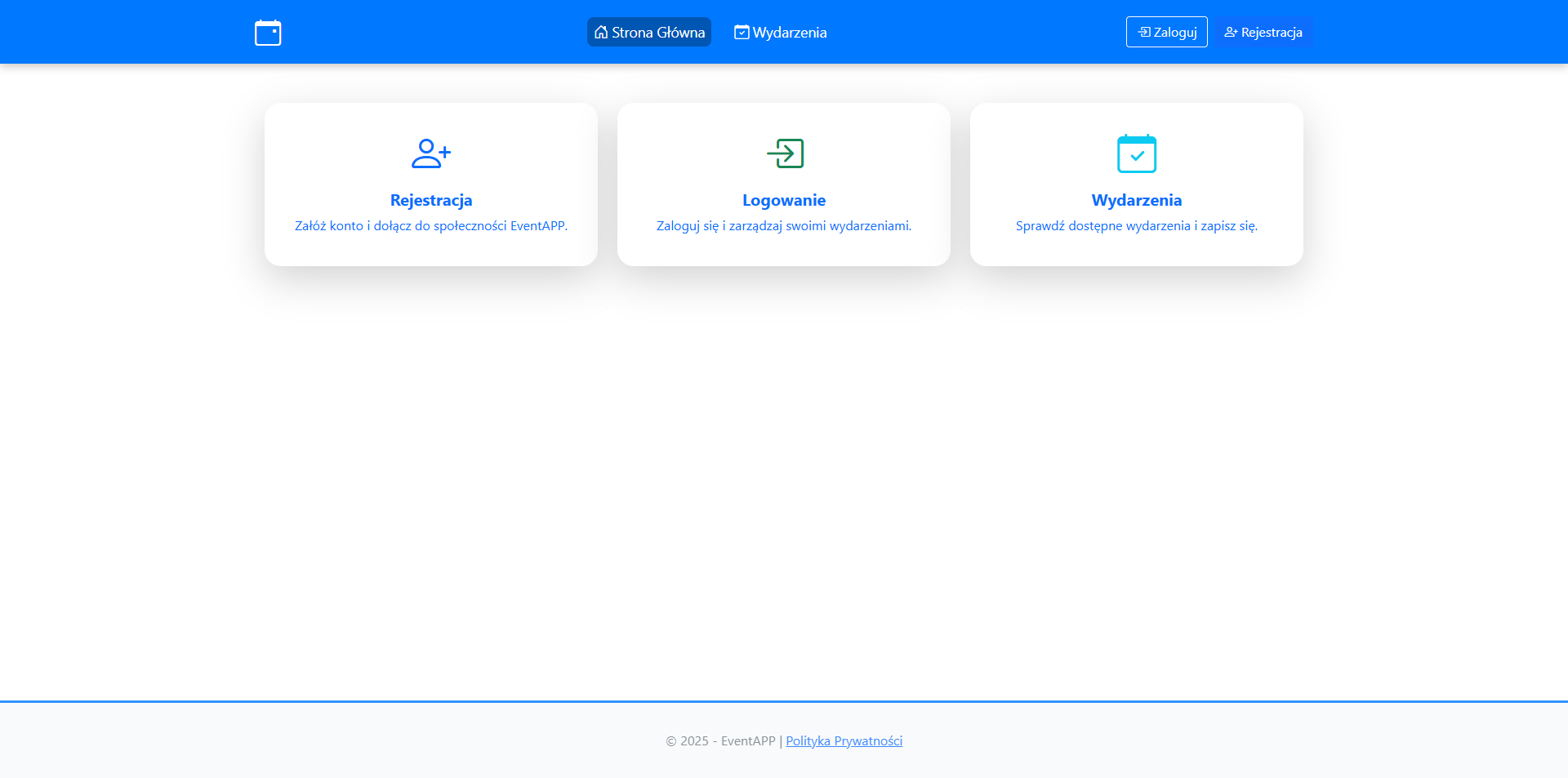Viewport: 1568px width, 778px height.
Task: Click the login arrow icon in Zaloguj button
Action: pos(1144,32)
